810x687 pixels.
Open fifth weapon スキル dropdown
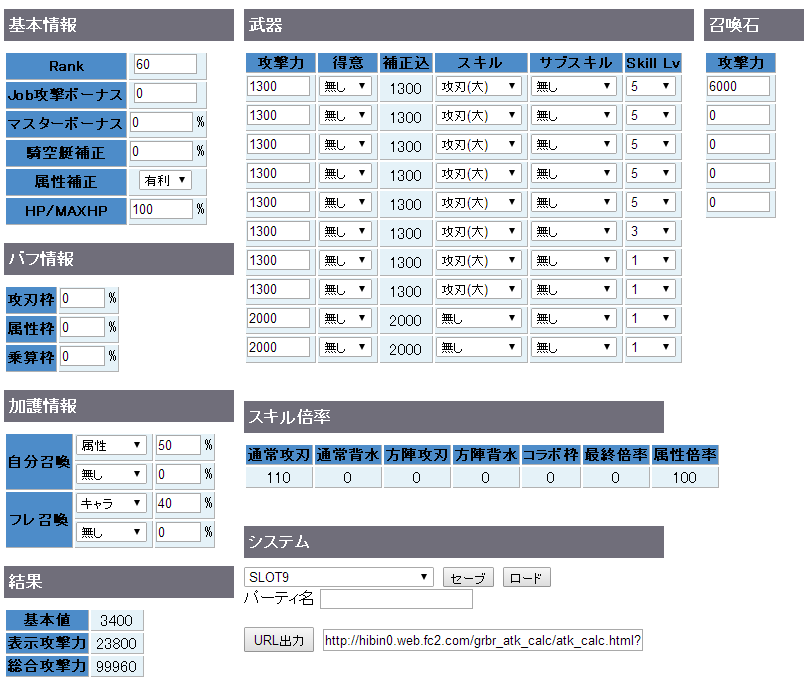[479, 202]
